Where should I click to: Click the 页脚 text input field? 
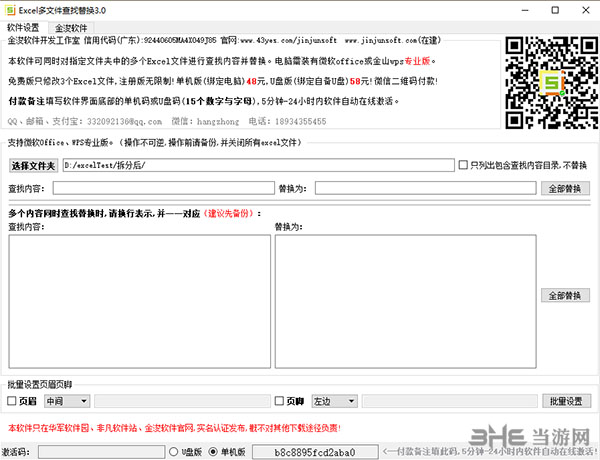(450, 401)
